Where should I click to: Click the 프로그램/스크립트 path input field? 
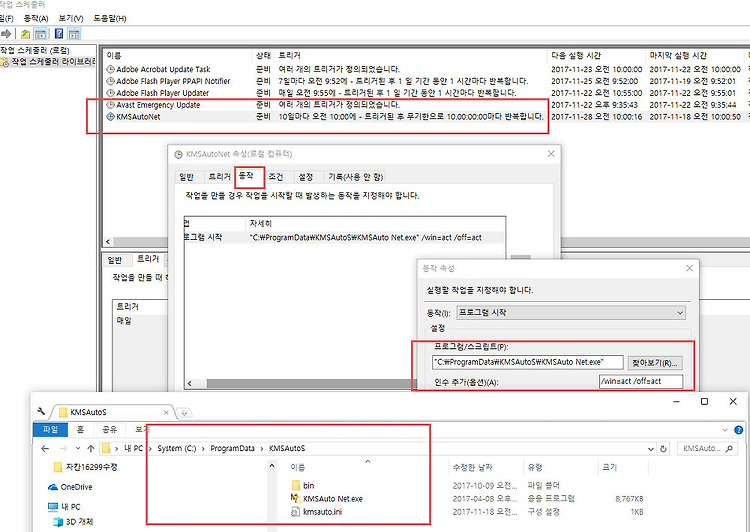point(528,363)
